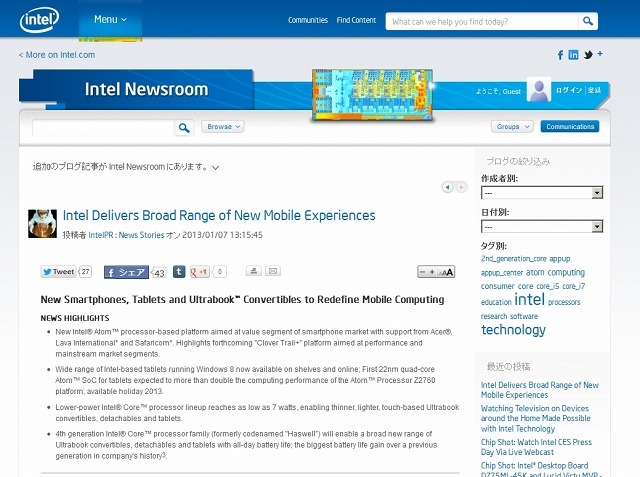This screenshot has height=477, width=640.
Task: Open the 日付別 date filter dropdown
Action: pyautogui.click(x=542, y=226)
